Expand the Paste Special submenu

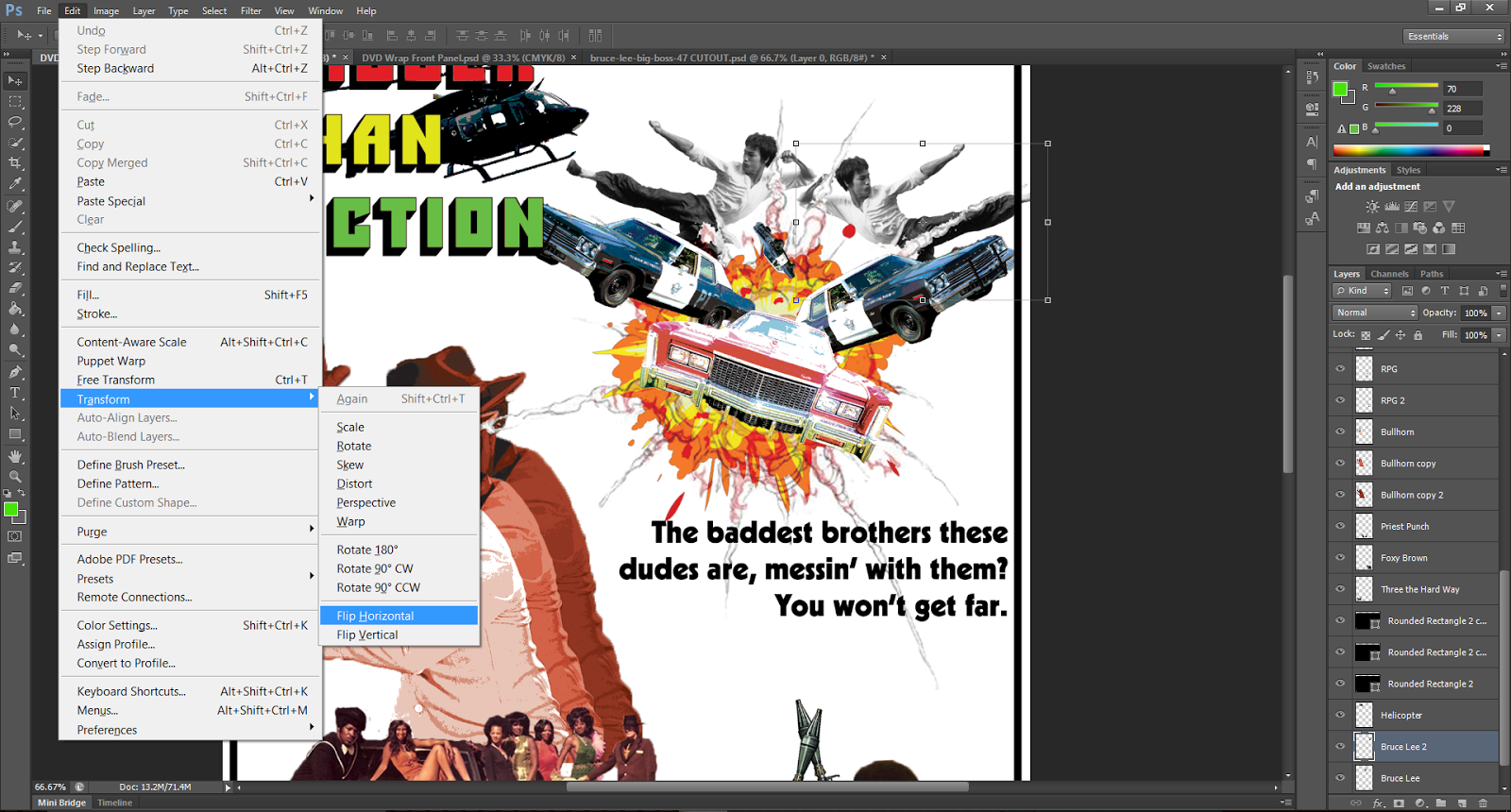(x=192, y=201)
